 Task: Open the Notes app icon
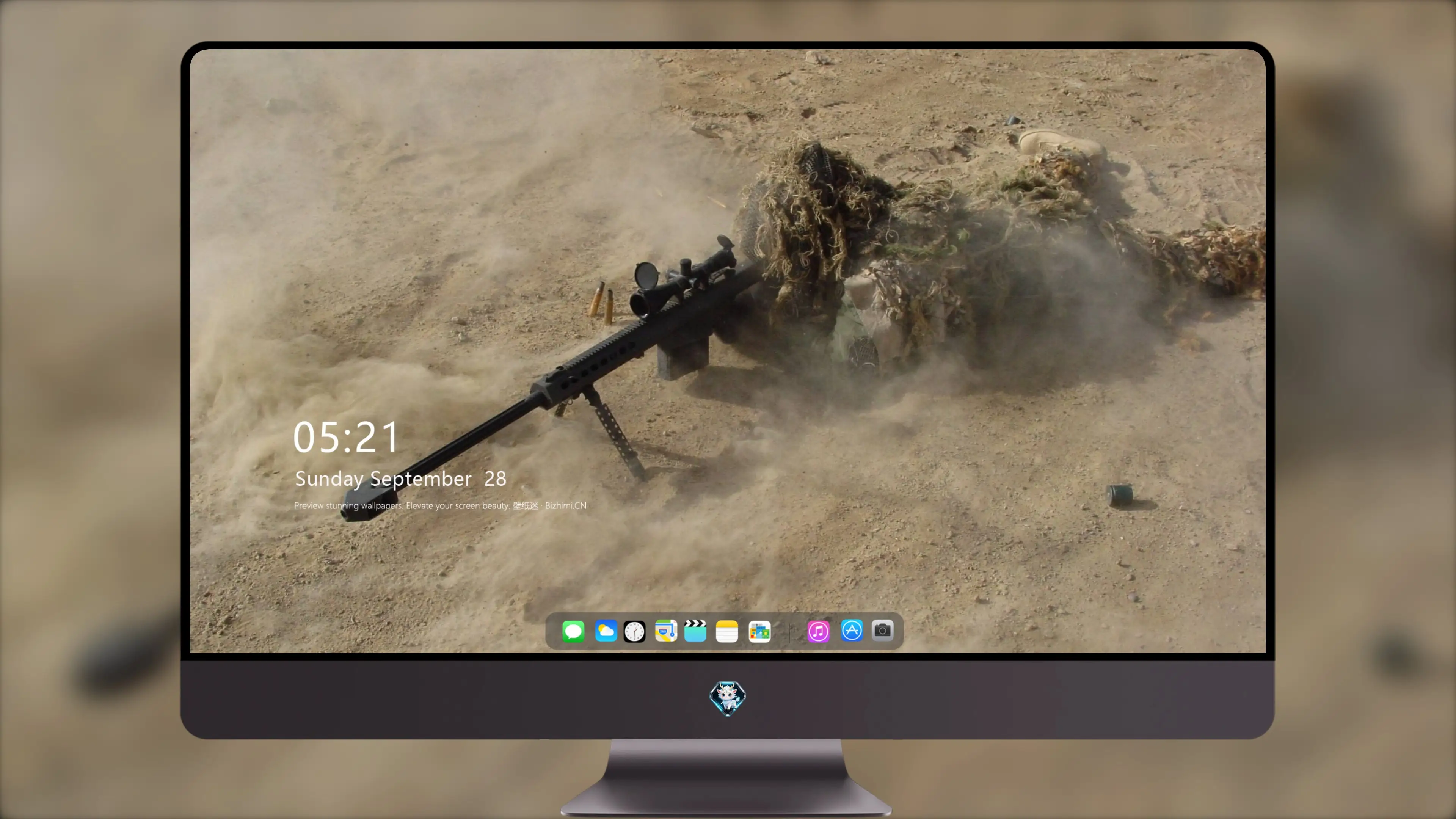pyautogui.click(x=727, y=631)
